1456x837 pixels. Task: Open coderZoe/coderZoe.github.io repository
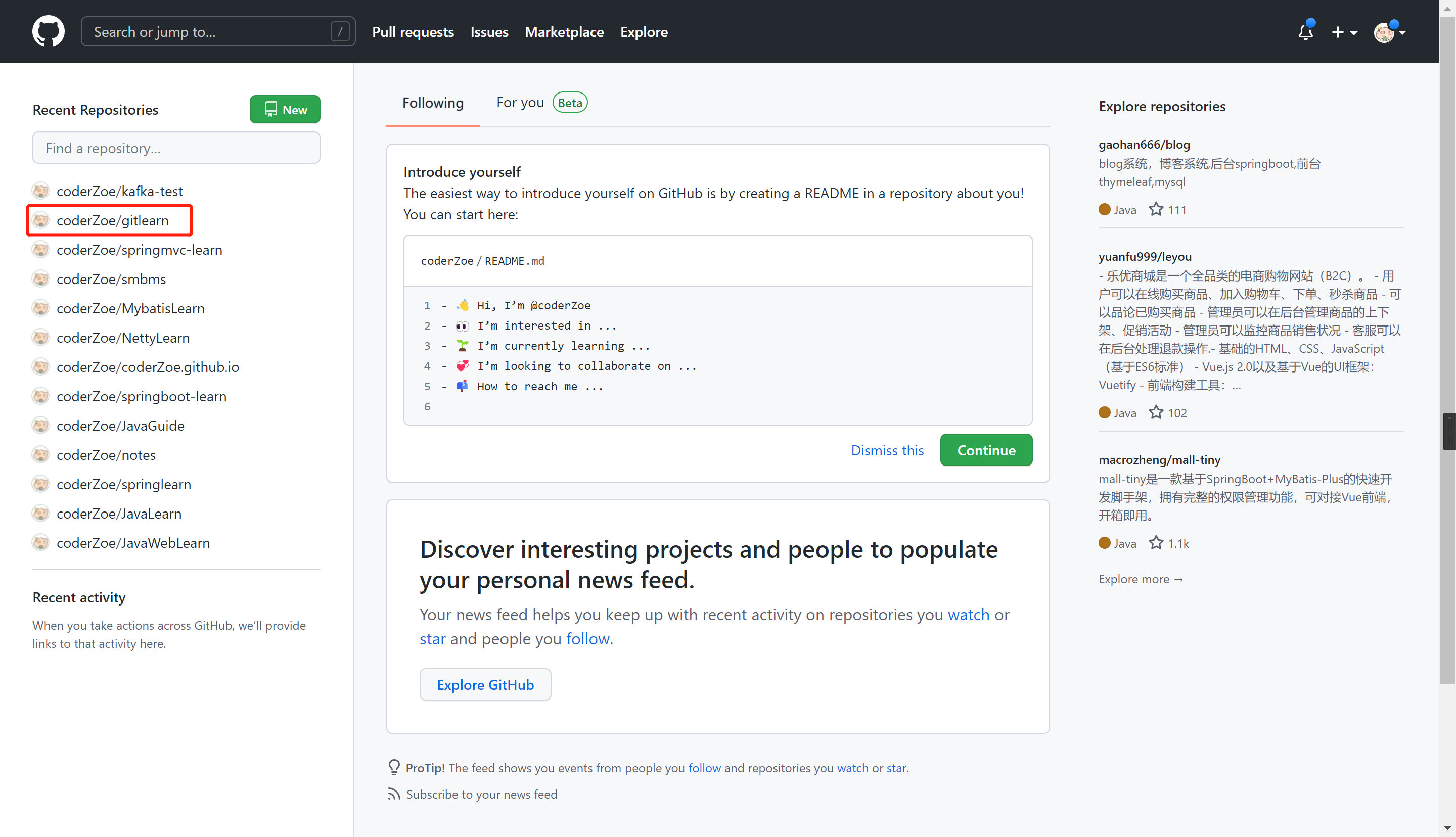[148, 367]
